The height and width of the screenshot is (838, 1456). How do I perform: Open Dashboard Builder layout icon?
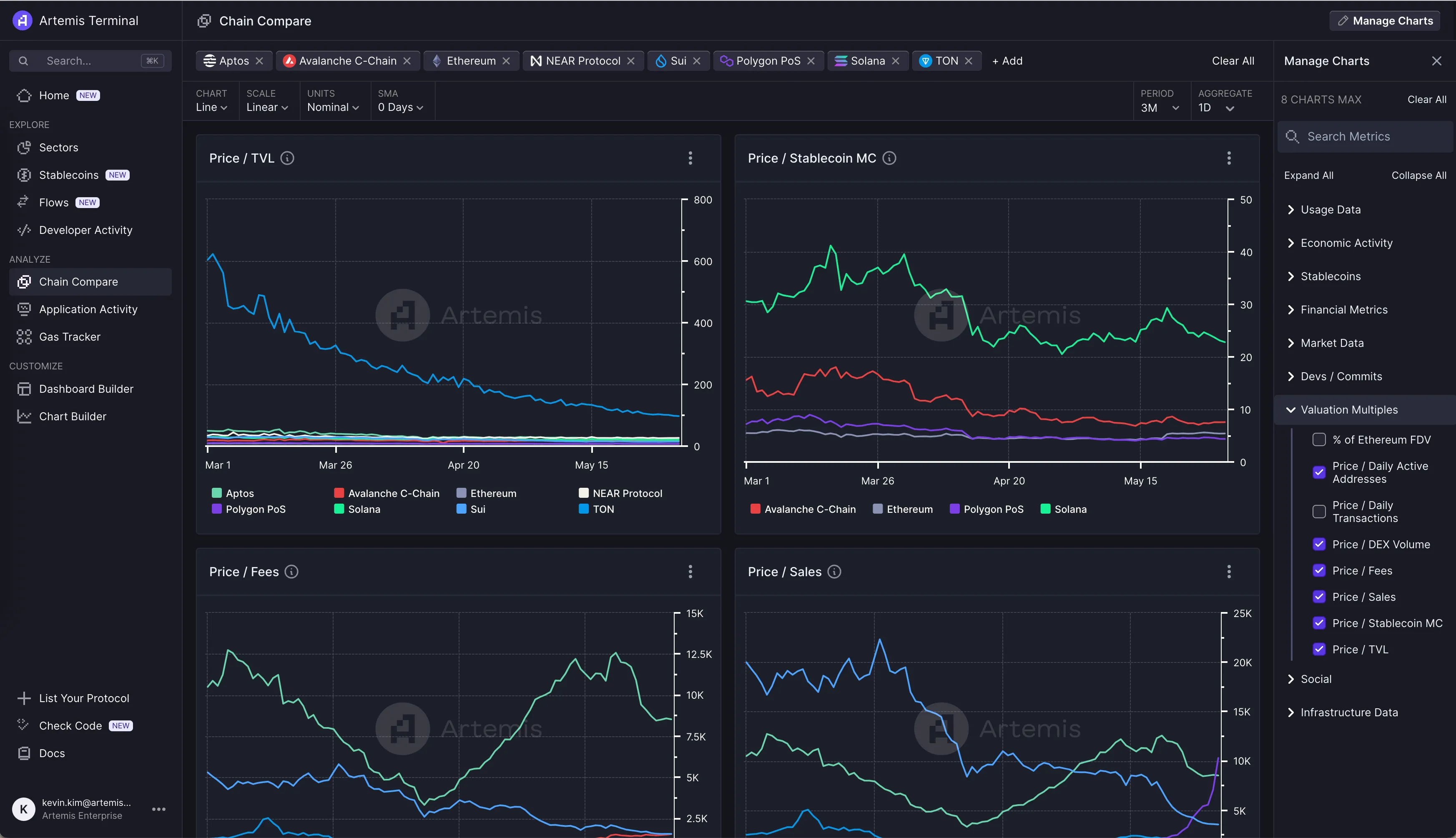(x=24, y=389)
